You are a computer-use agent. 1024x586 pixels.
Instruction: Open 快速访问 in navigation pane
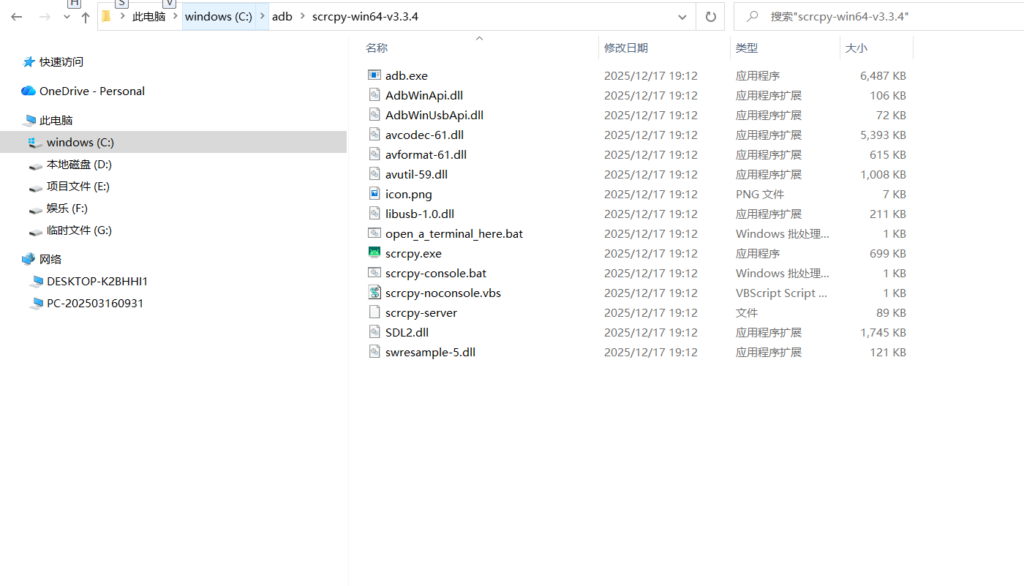[x=61, y=62]
